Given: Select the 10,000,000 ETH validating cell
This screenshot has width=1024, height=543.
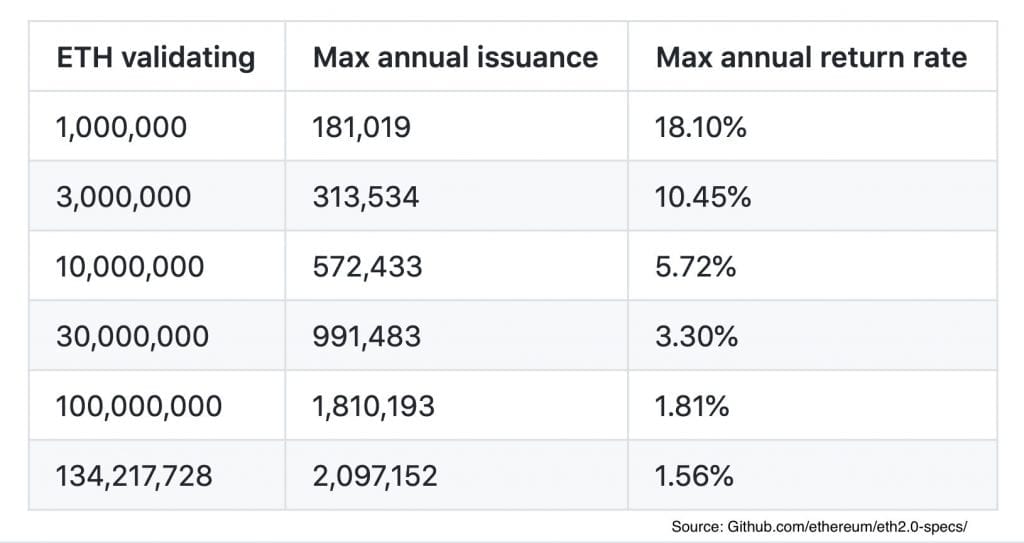Looking at the screenshot, I should tap(131, 266).
